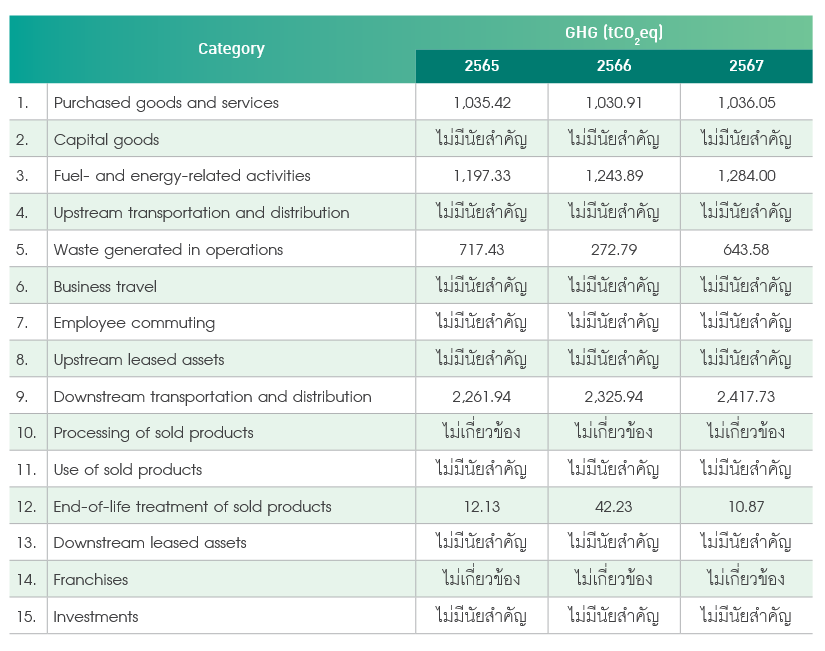Select the 1,284.00 value cell

746,176
